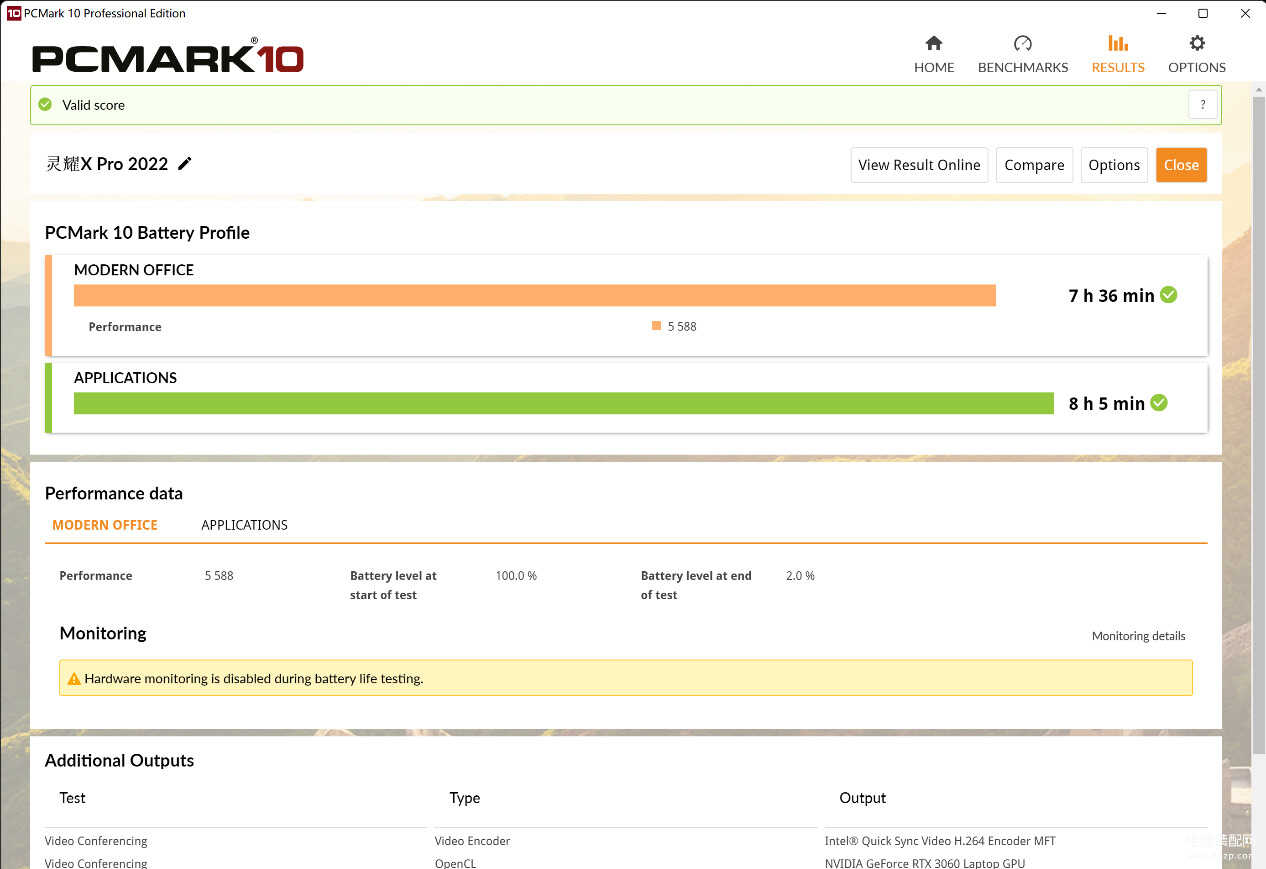Click the result name 灵耀X Pro 2022
1266x869 pixels.
click(107, 164)
